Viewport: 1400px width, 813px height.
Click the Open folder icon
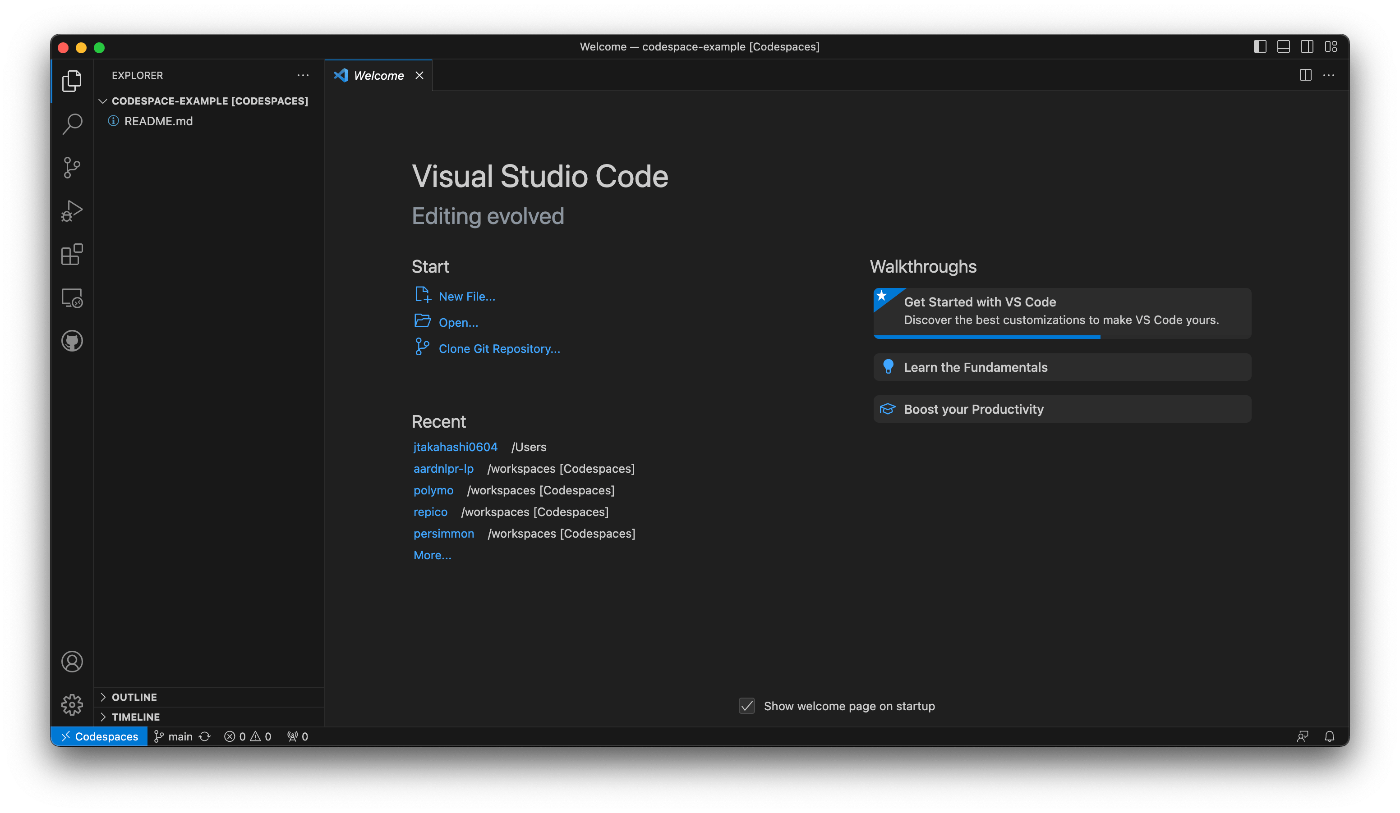tap(423, 321)
